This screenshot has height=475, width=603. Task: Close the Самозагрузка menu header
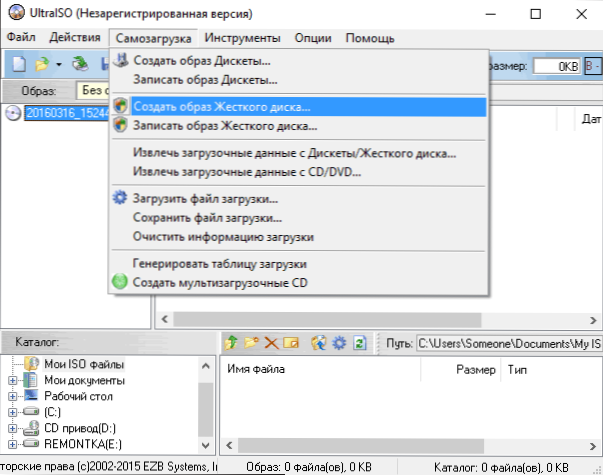point(153,38)
